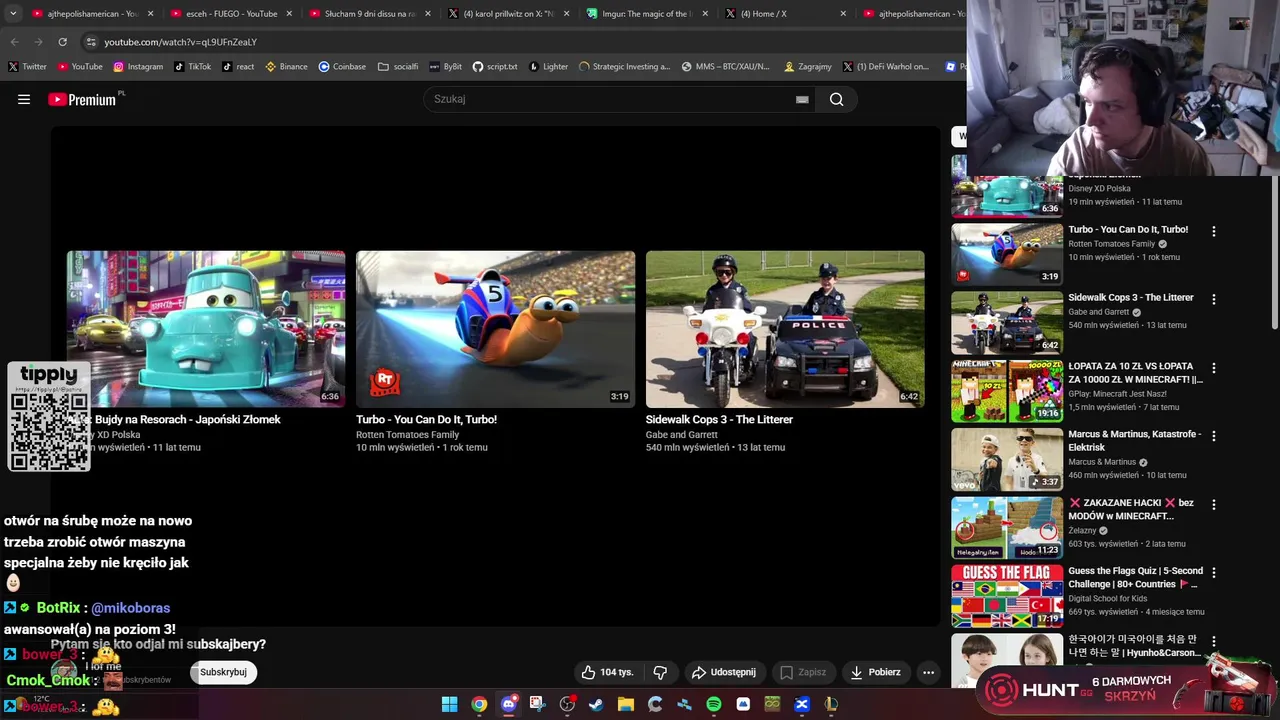Like the video with 104 tys. likes
This screenshot has width=1280, height=720.
pyautogui.click(x=608, y=672)
